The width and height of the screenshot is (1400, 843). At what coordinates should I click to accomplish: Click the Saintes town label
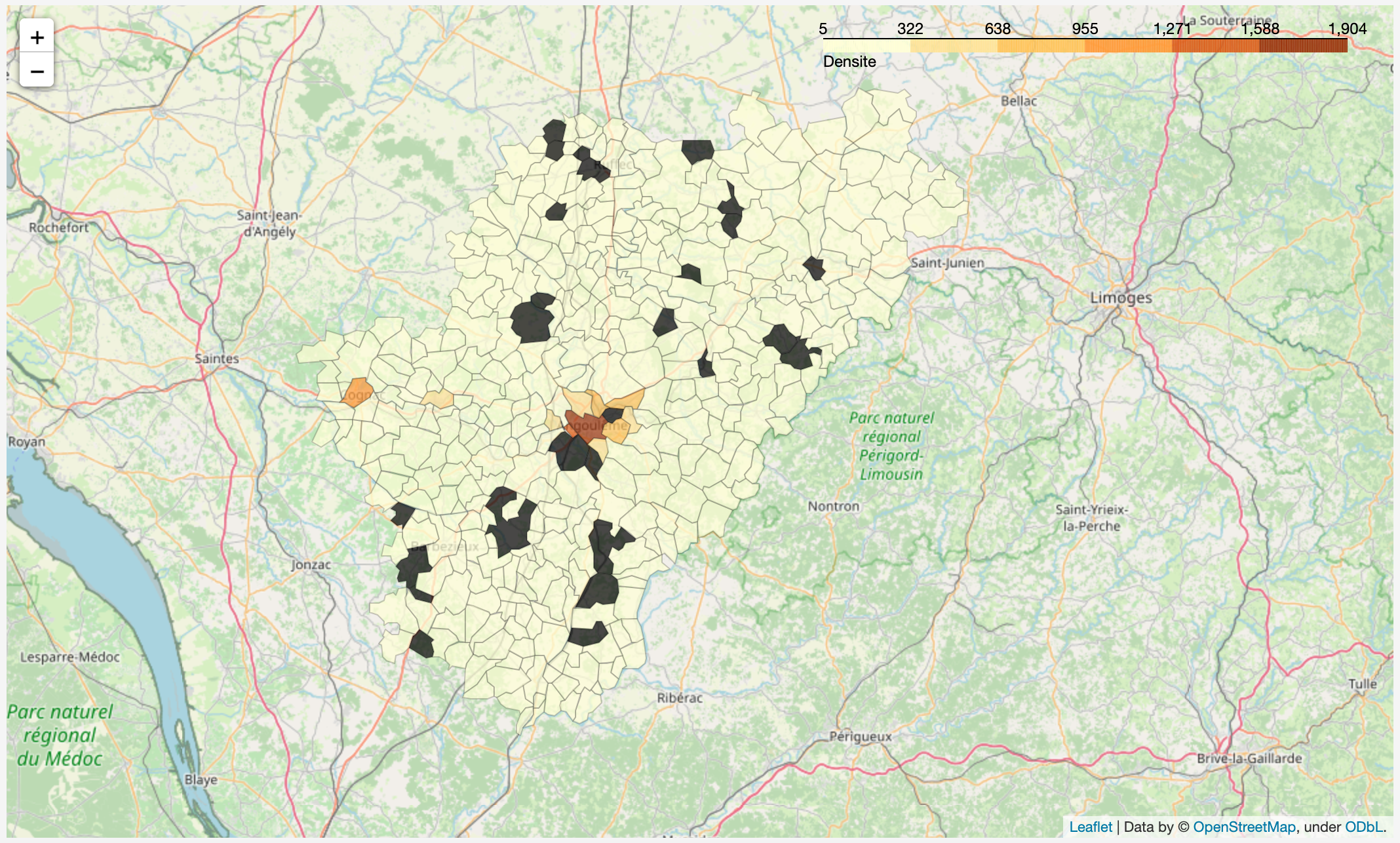[x=217, y=359]
